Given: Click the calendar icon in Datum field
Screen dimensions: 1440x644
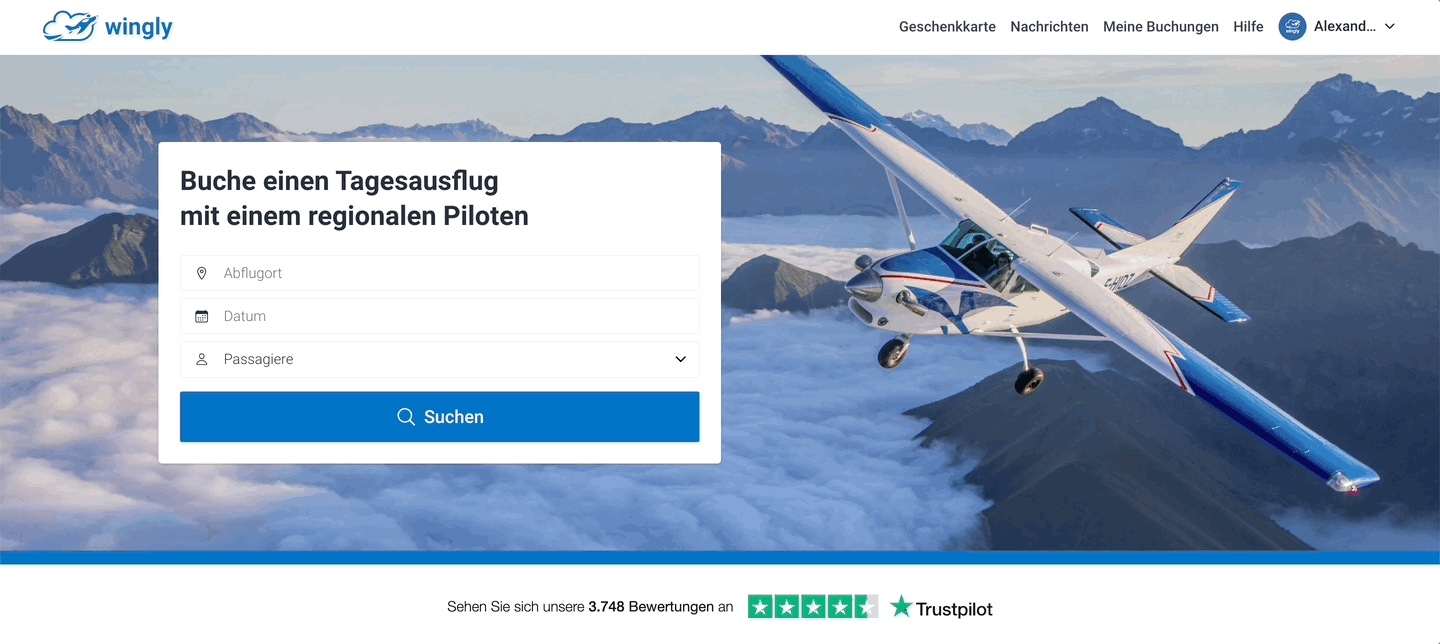Looking at the screenshot, I should 202,316.
